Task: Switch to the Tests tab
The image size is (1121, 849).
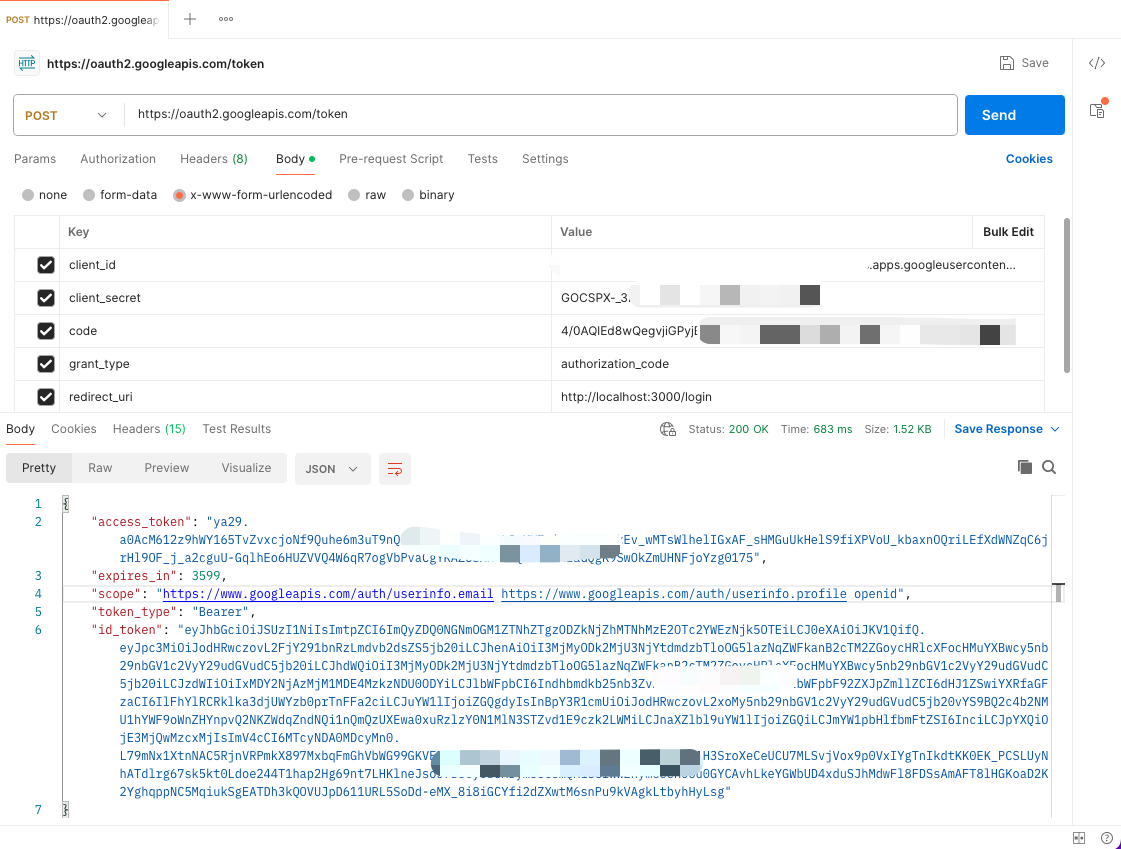Action: 483,159
